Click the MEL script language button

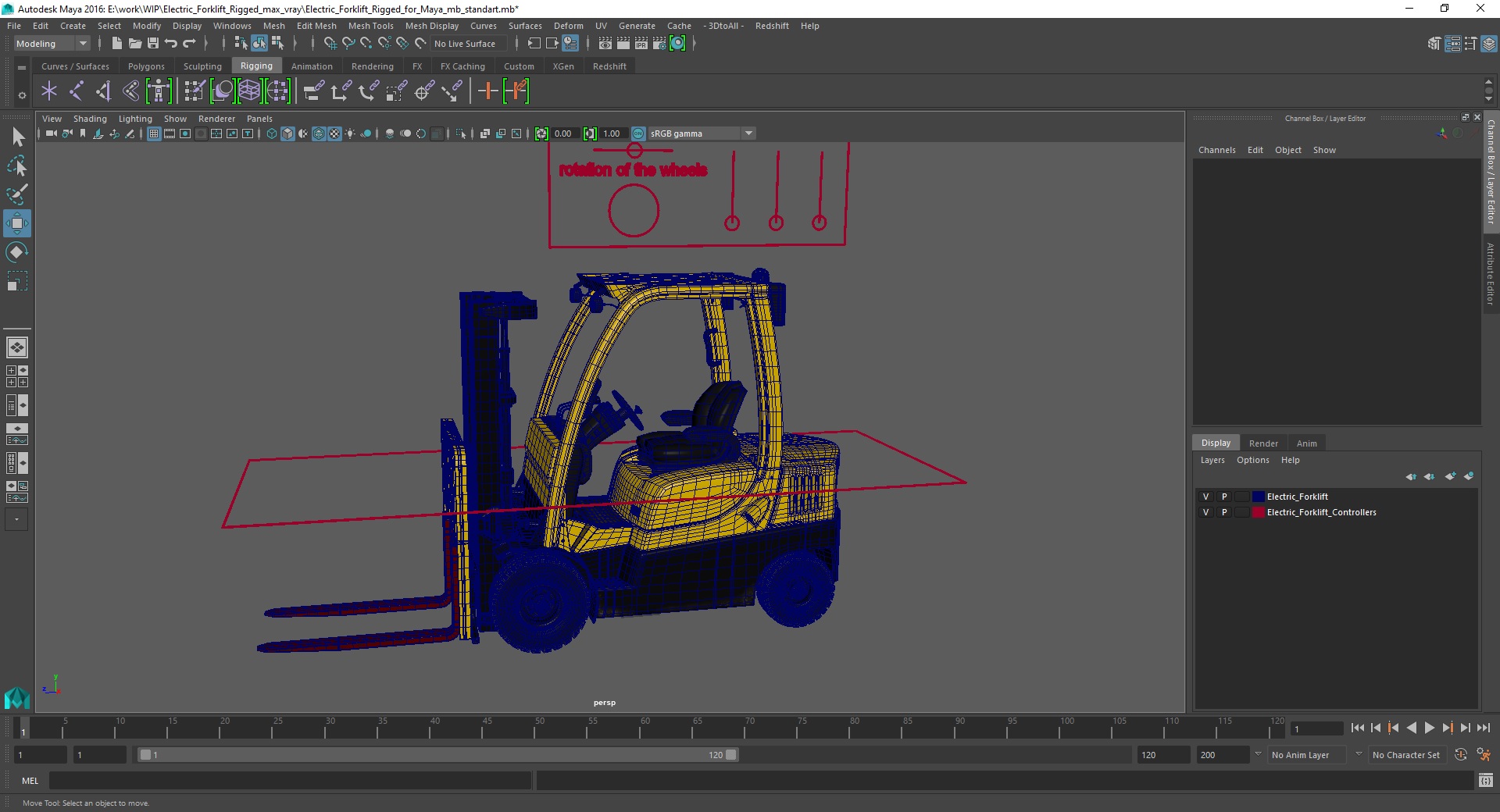[30, 781]
